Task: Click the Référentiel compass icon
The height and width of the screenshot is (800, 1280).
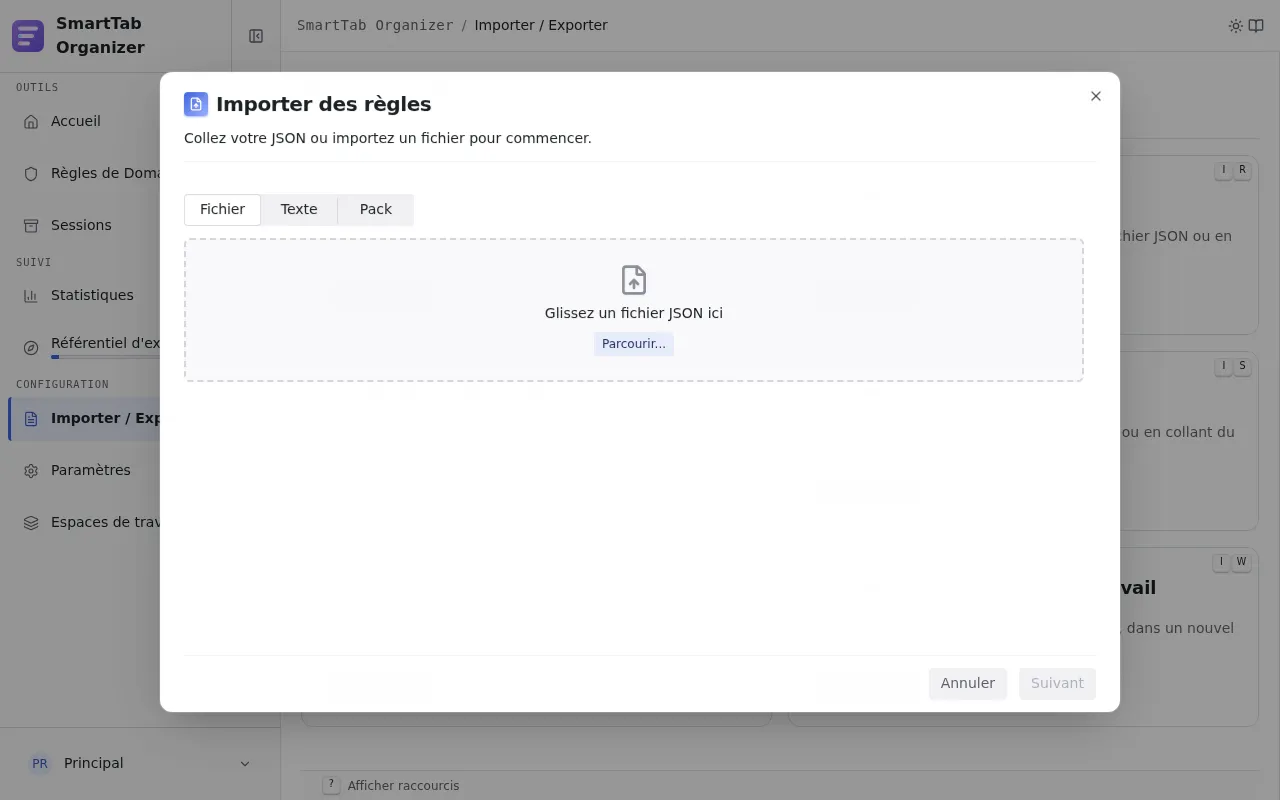Action: [x=31, y=348]
